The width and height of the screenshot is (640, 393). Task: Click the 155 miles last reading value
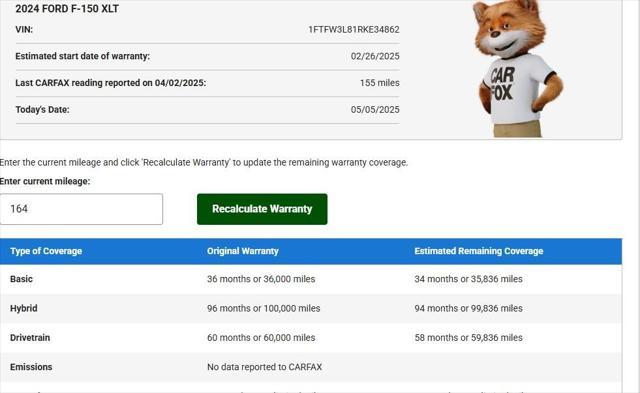click(x=380, y=83)
